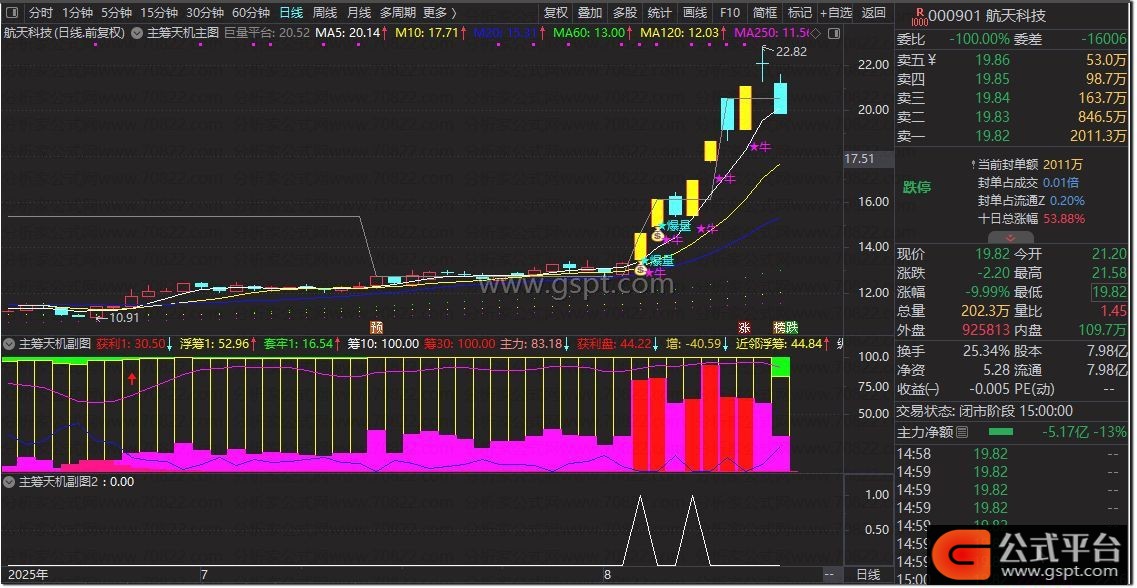Viewport: 1137px width, 588px height.
Task: Click the boxed 最低 value 19.82
Action: 1109,293
